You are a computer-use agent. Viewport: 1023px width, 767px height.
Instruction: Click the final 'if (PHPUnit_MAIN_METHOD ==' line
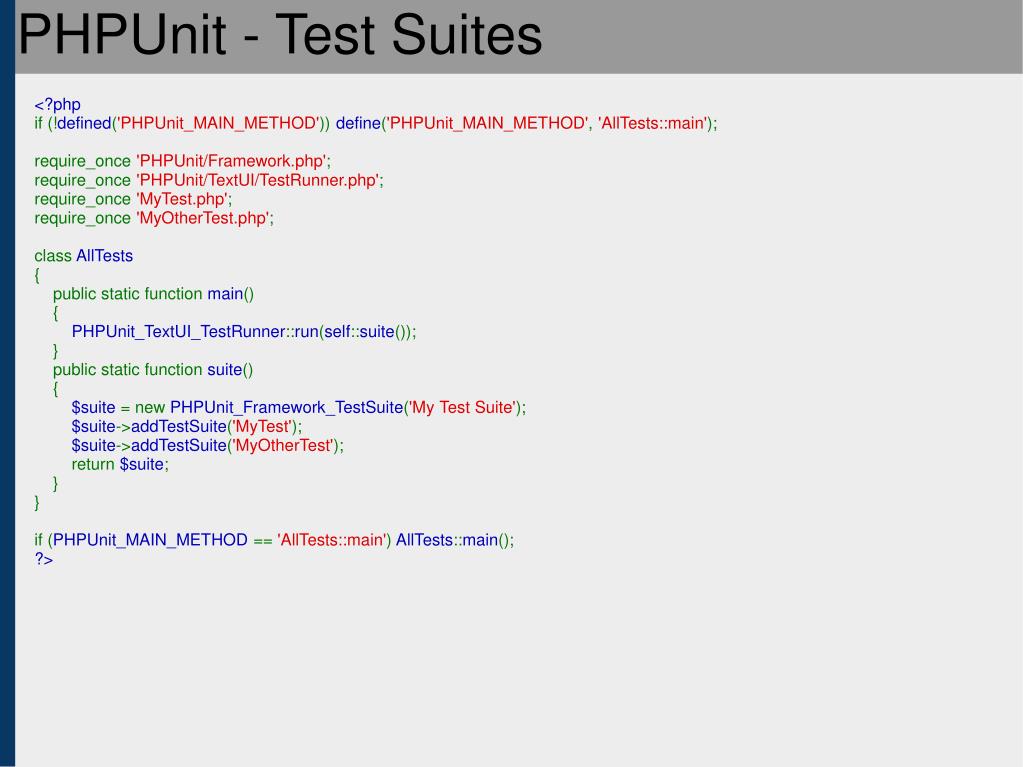(x=274, y=540)
